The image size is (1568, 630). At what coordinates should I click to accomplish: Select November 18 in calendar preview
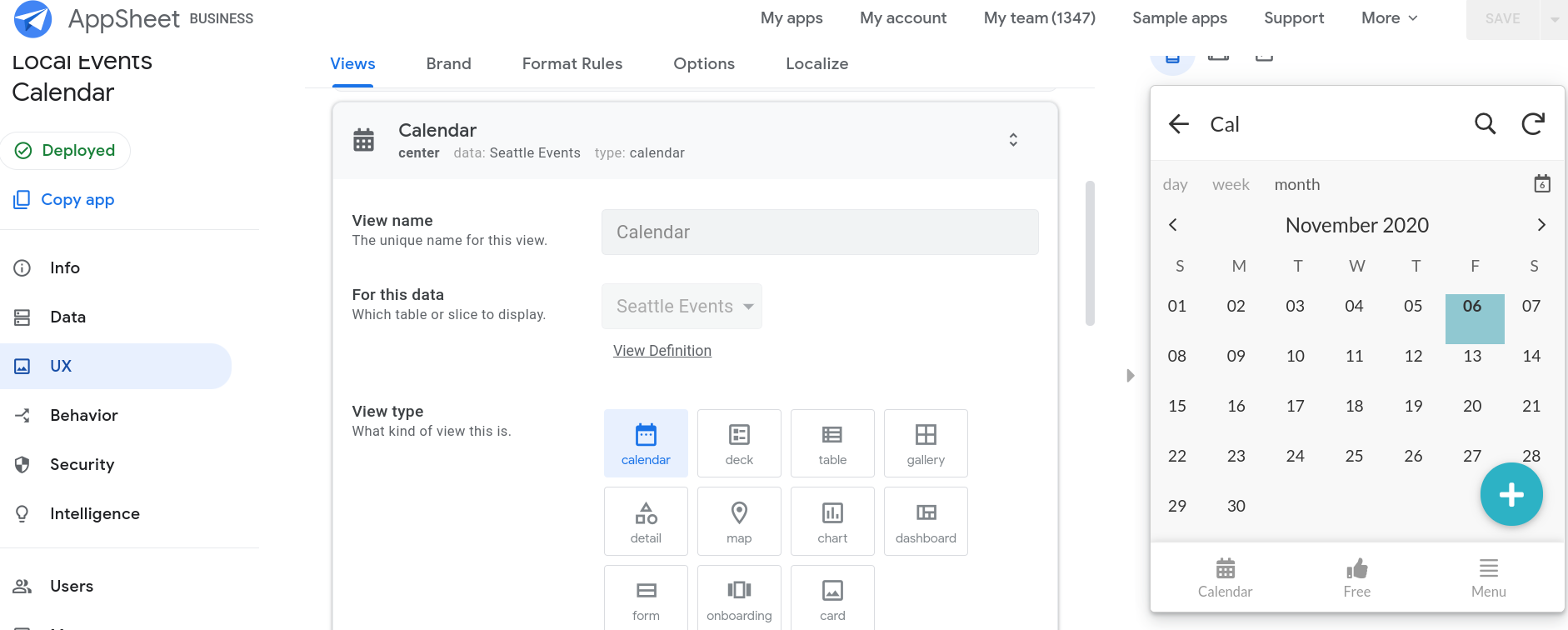(x=1355, y=406)
